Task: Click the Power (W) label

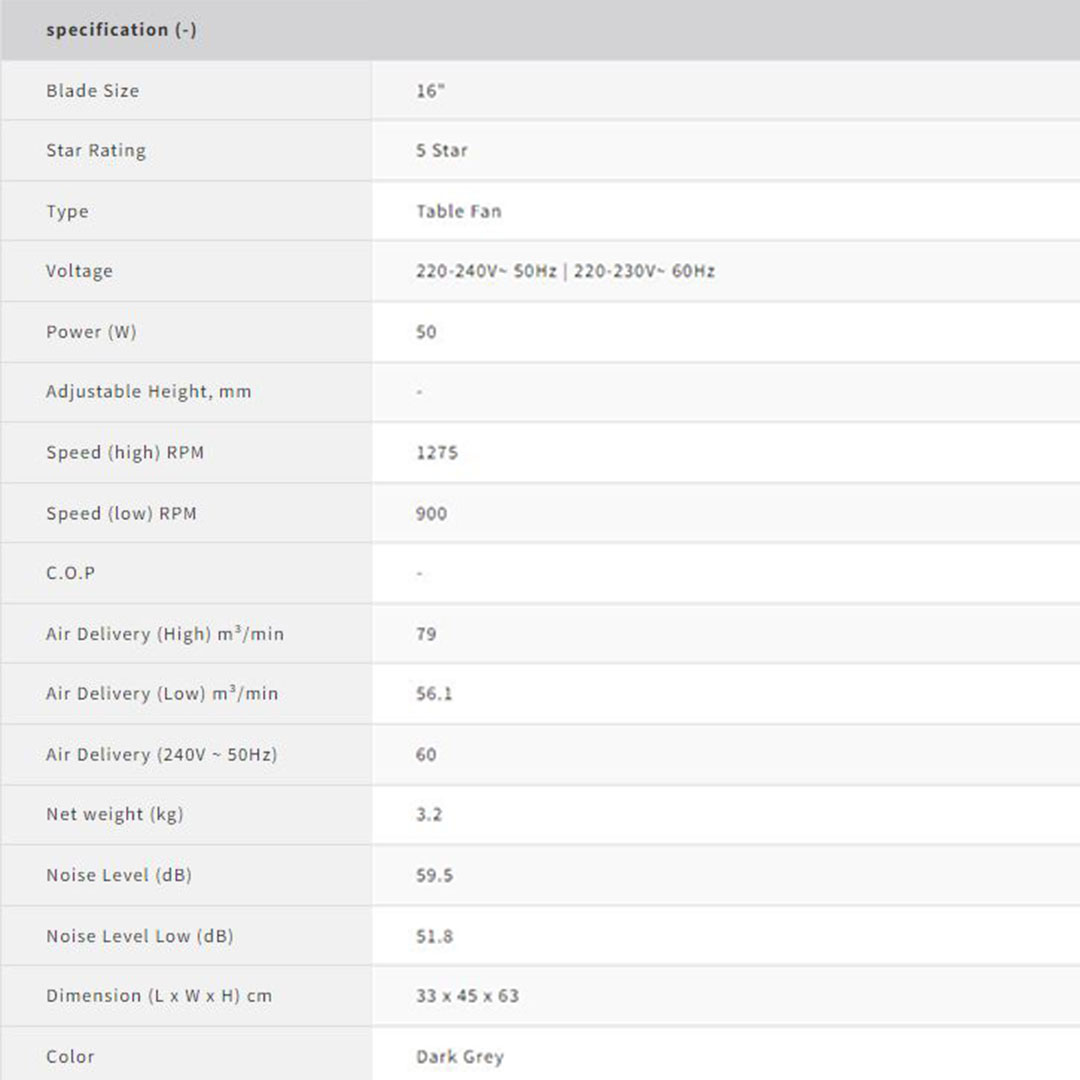Action: point(91,332)
